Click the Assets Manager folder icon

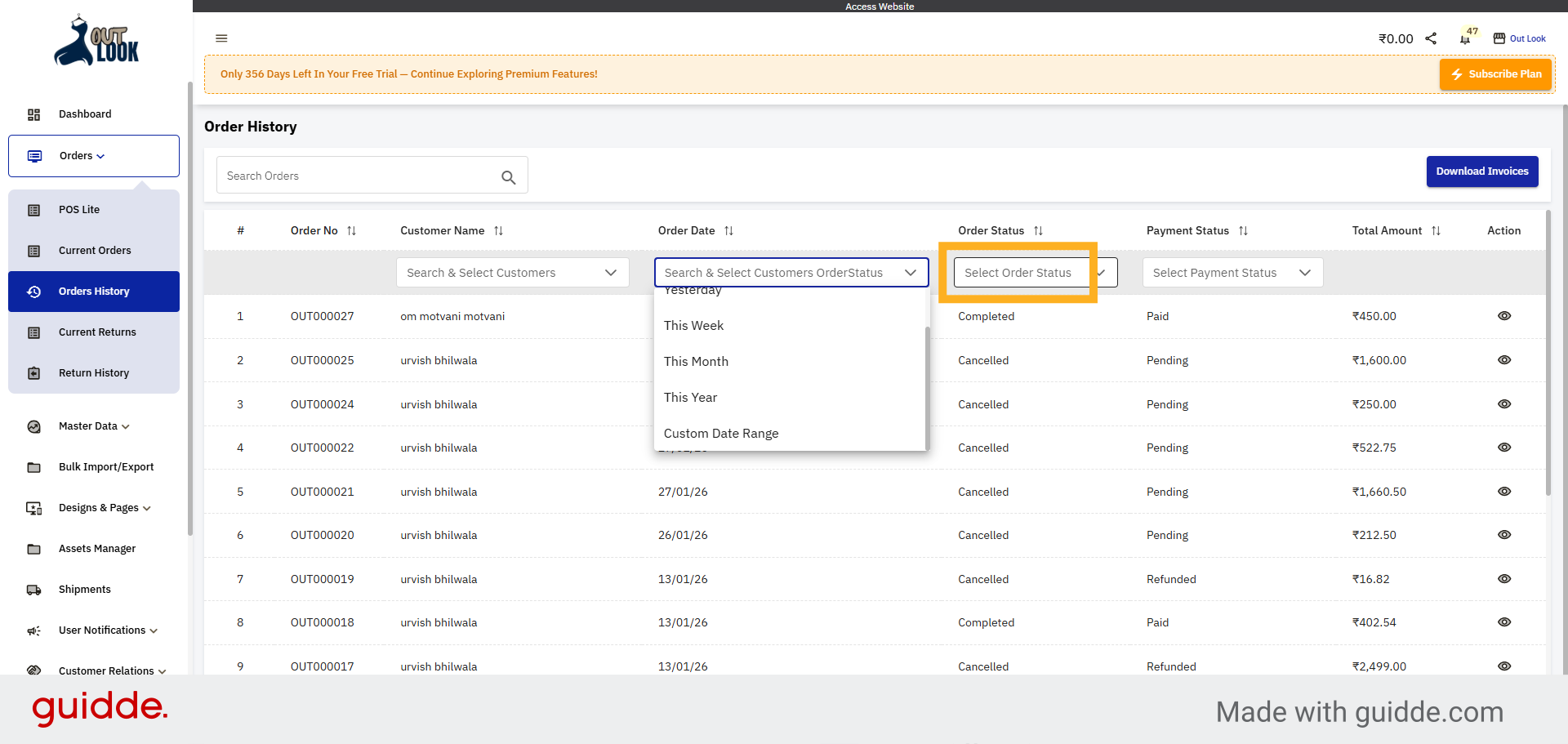click(34, 548)
